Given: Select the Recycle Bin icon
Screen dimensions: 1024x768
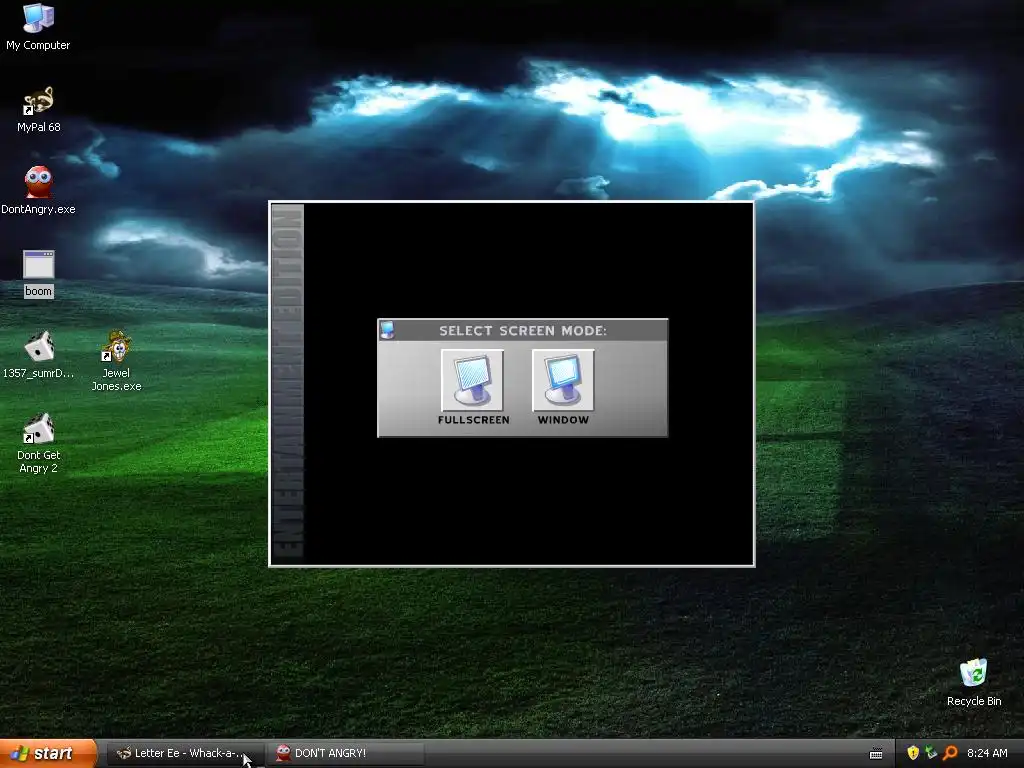Looking at the screenshot, I should 973,682.
